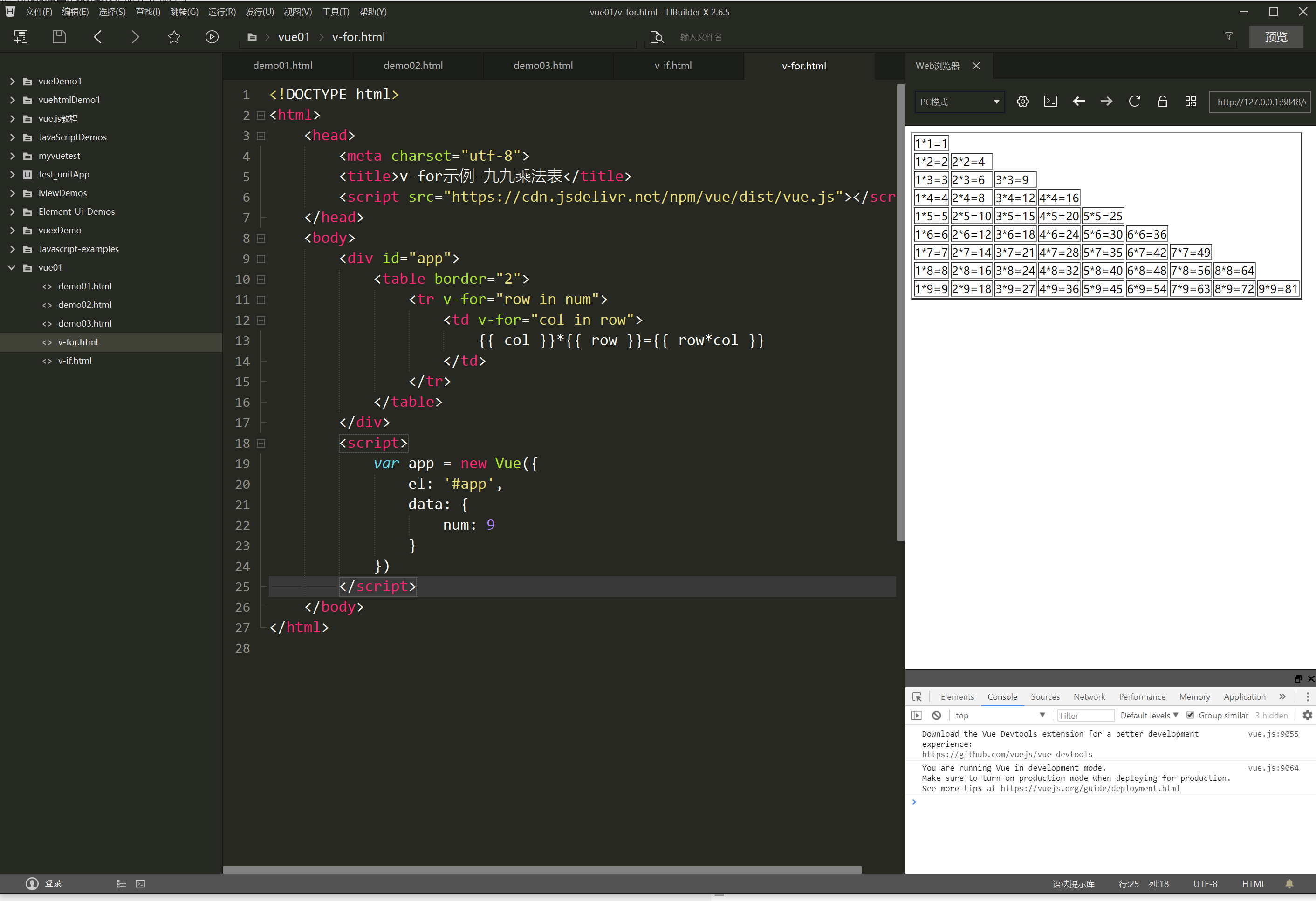Switch to the demo02.html tab
Image resolution: width=1316 pixels, height=901 pixels.
click(413, 66)
